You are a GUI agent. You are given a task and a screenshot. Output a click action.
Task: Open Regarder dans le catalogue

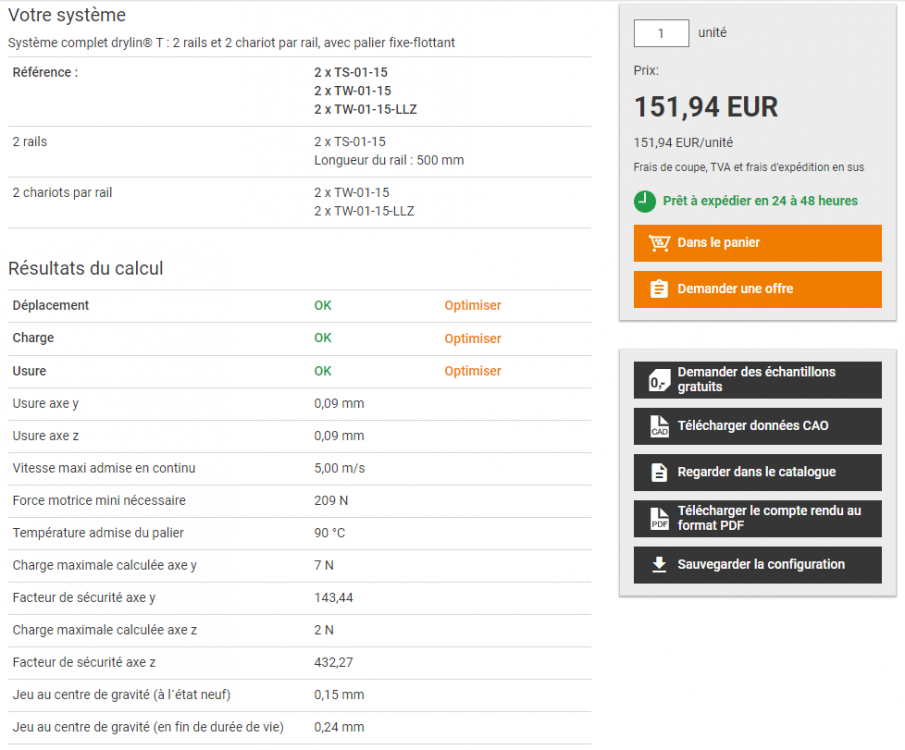757,472
